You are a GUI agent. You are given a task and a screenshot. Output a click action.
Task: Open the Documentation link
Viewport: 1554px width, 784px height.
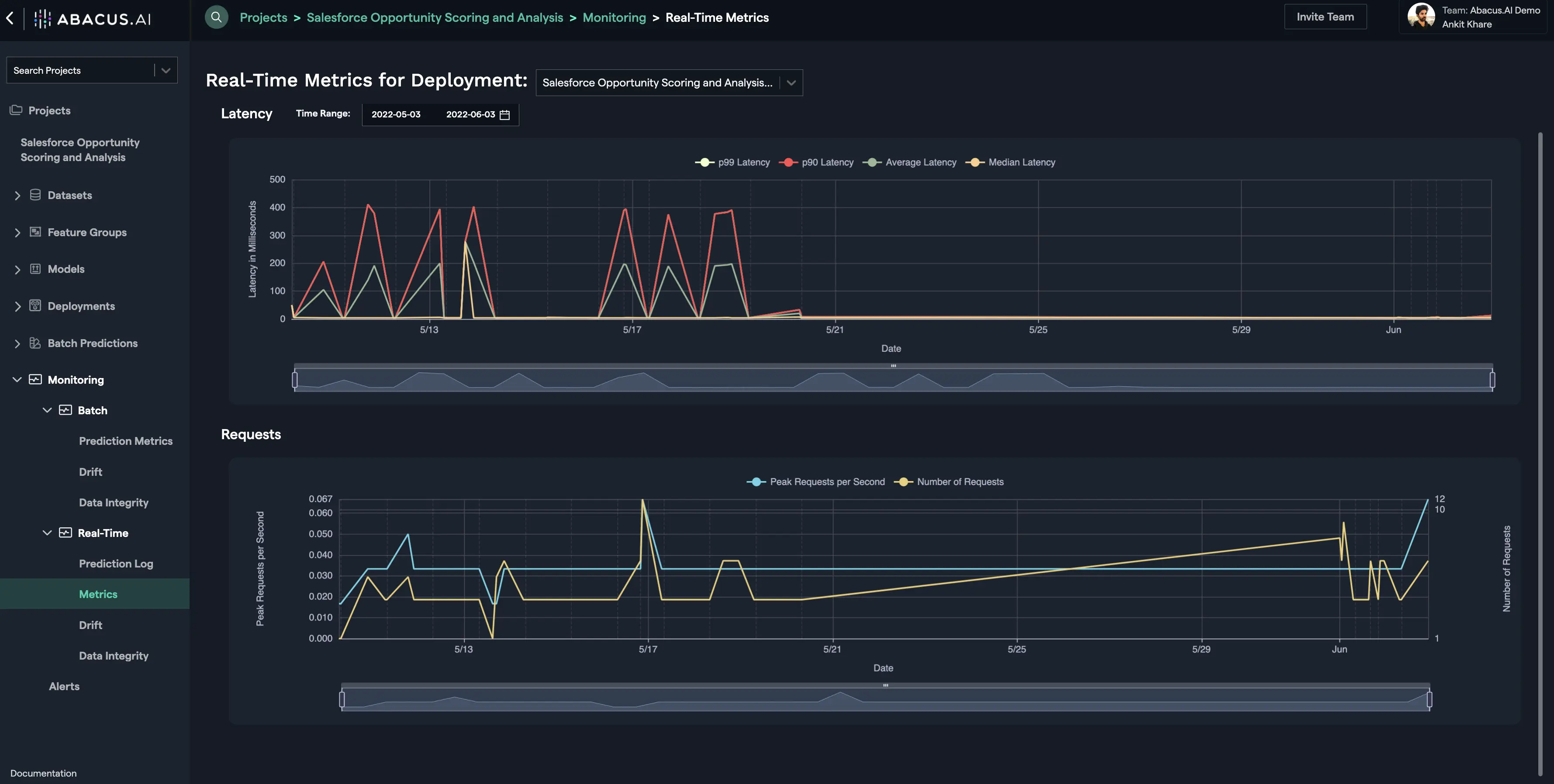(43, 773)
